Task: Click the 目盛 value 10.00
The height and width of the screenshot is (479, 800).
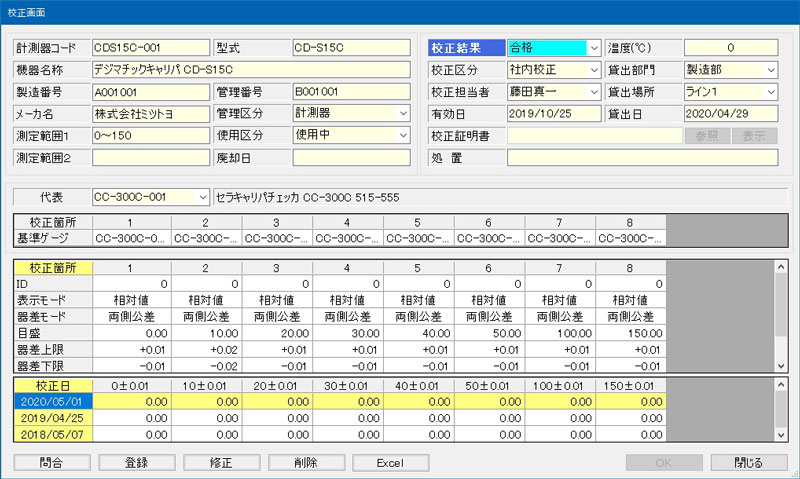Action: point(207,333)
